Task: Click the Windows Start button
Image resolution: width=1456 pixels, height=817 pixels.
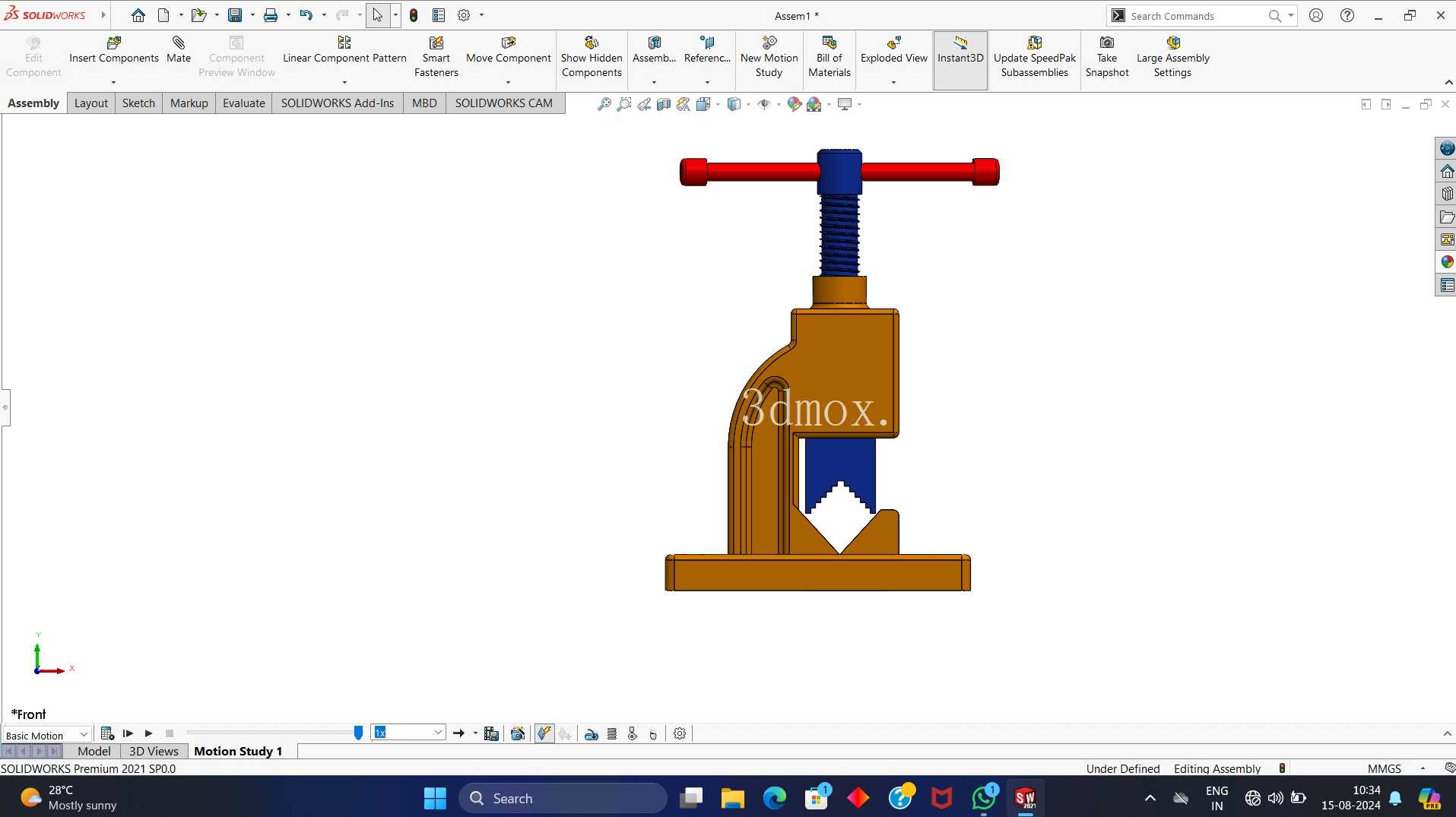Action: 435,798
